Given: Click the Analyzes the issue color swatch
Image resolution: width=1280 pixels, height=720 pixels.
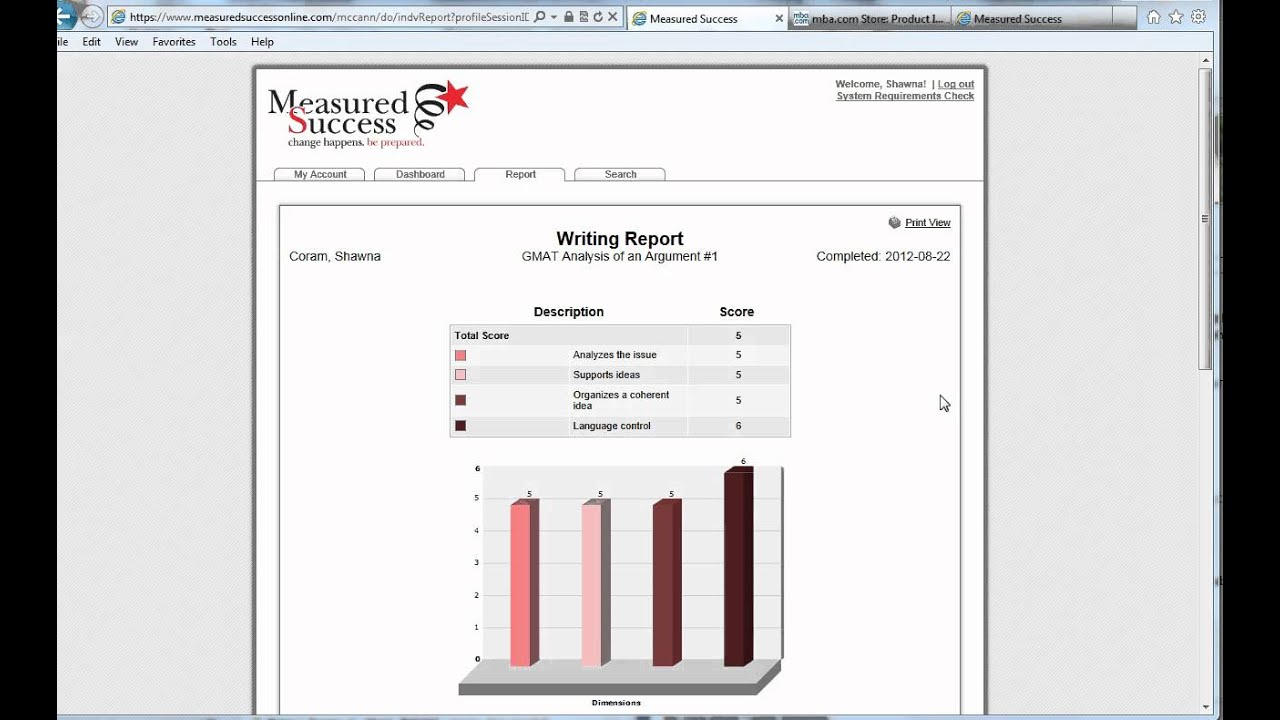Looking at the screenshot, I should click(460, 355).
